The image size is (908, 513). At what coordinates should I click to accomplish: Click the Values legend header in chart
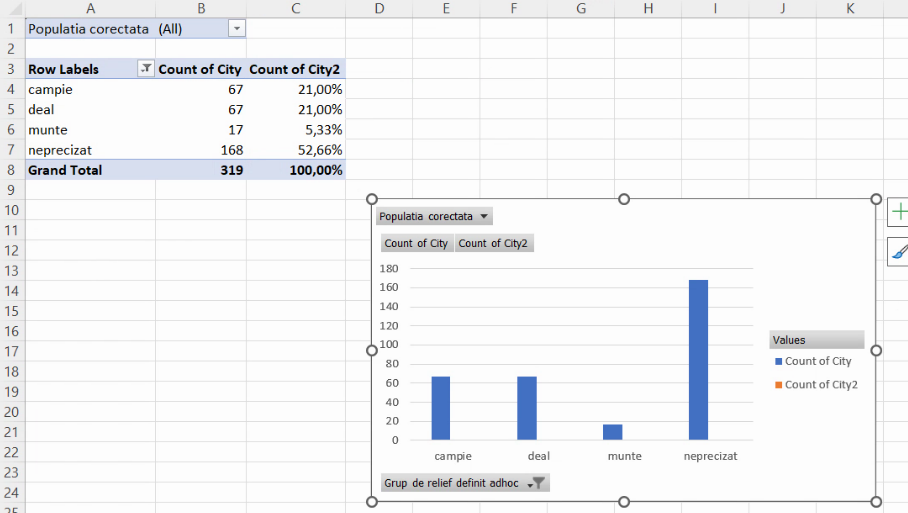coord(816,340)
